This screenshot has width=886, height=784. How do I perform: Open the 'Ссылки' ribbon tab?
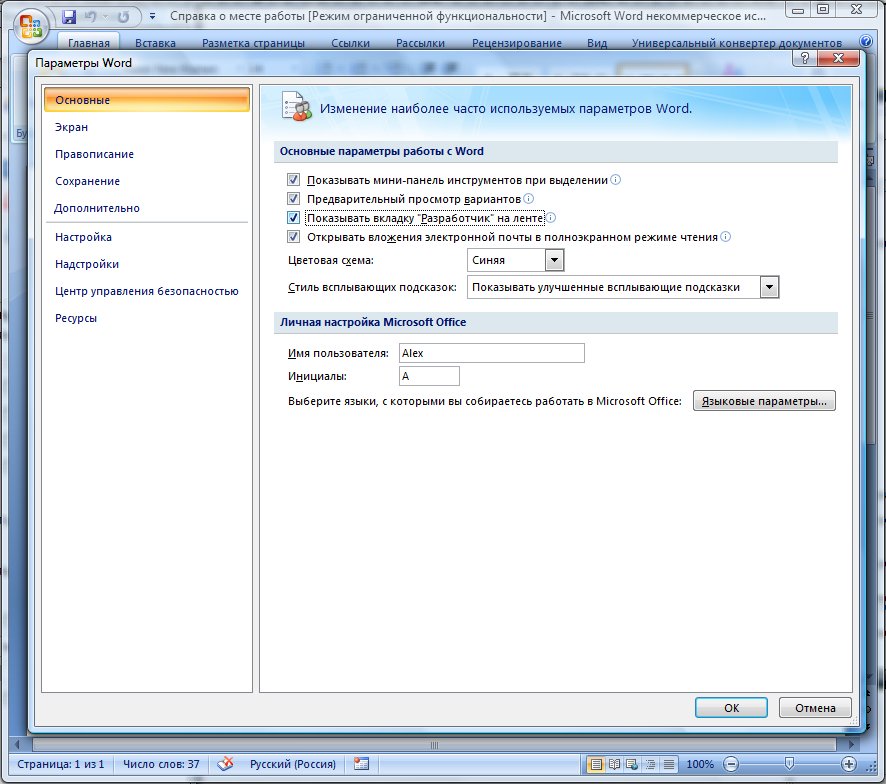tap(350, 43)
